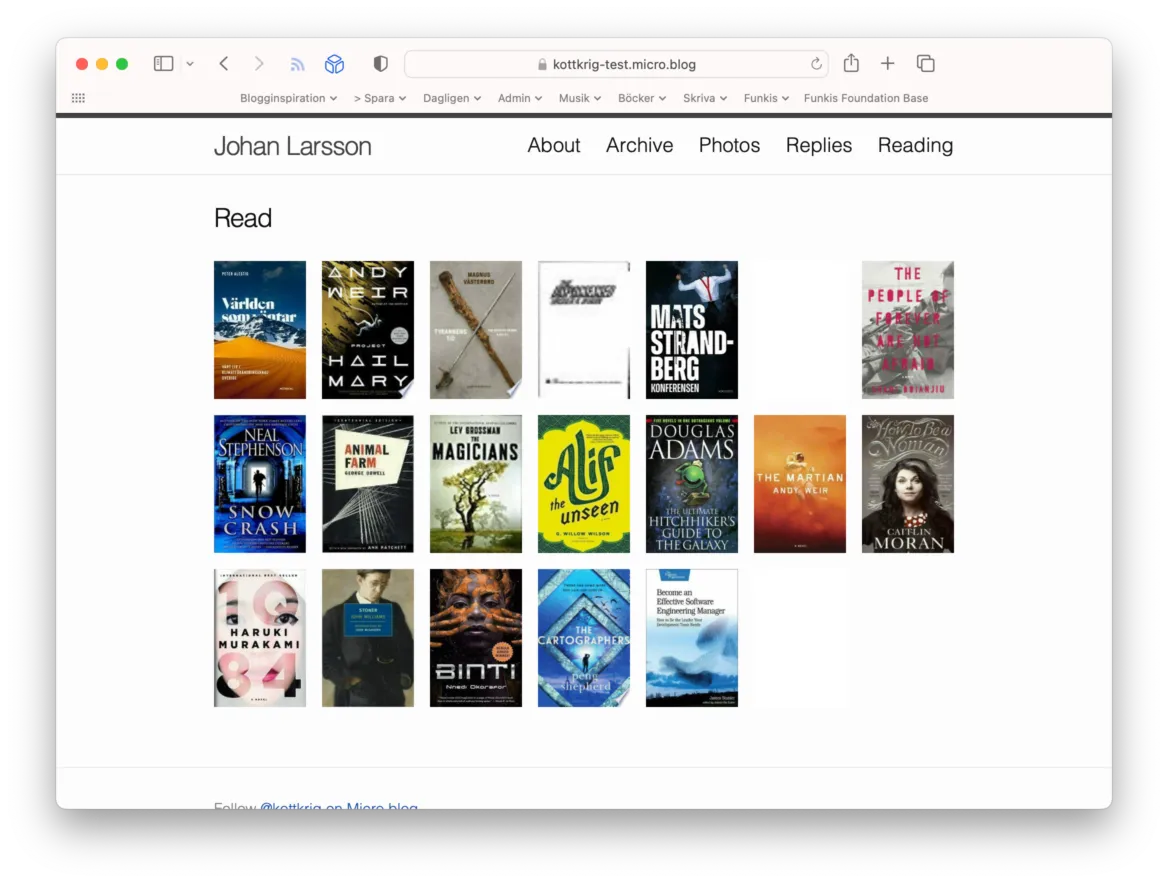The height and width of the screenshot is (883, 1168).
Task: Open the Photos page
Action: (x=729, y=145)
